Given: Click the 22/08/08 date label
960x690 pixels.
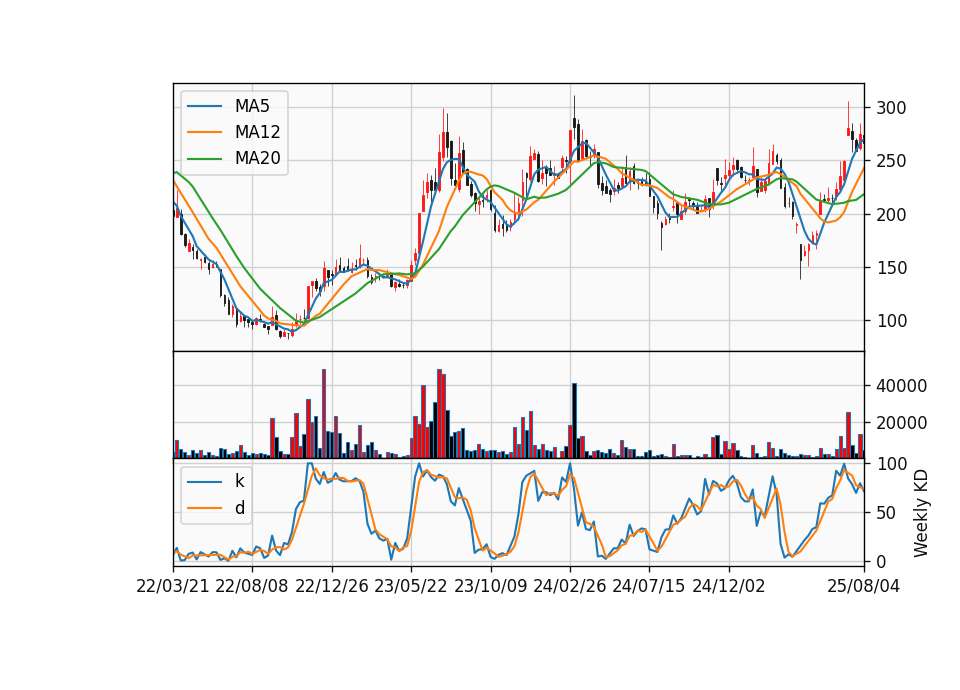Looking at the screenshot, I should click(x=252, y=586).
